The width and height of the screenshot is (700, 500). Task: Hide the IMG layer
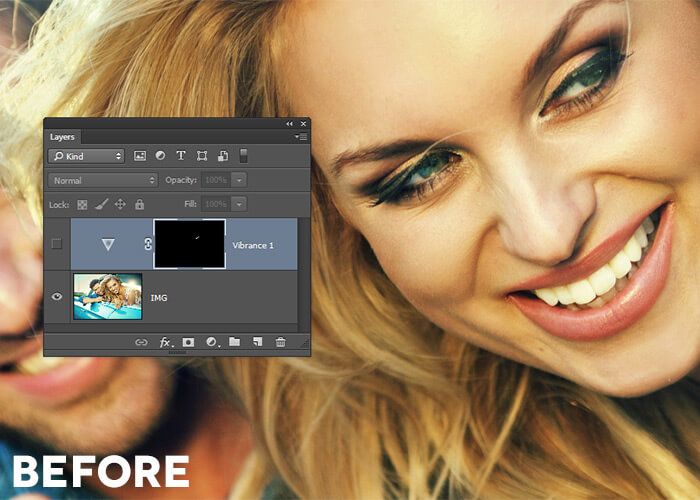click(x=57, y=297)
